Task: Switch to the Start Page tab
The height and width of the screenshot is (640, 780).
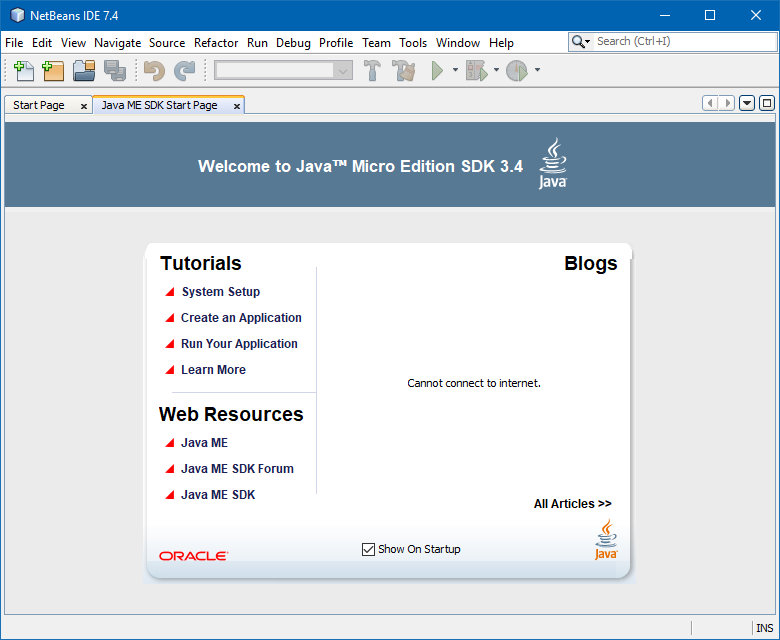Action: [39, 105]
